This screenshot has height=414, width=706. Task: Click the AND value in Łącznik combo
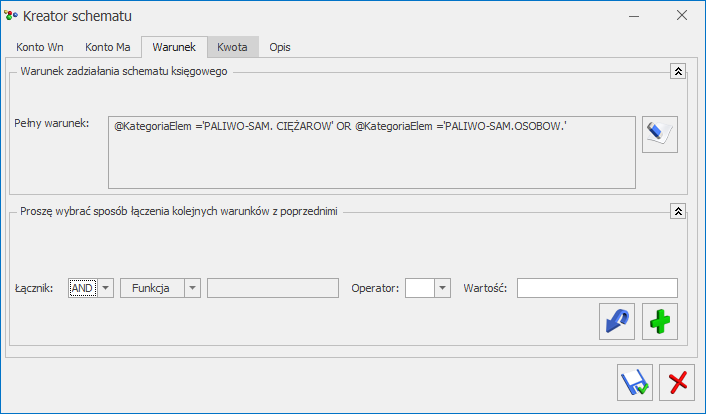point(83,288)
